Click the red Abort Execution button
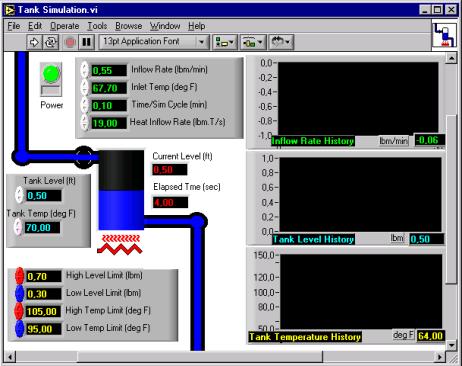This screenshot has height=366, width=462. coord(70,42)
